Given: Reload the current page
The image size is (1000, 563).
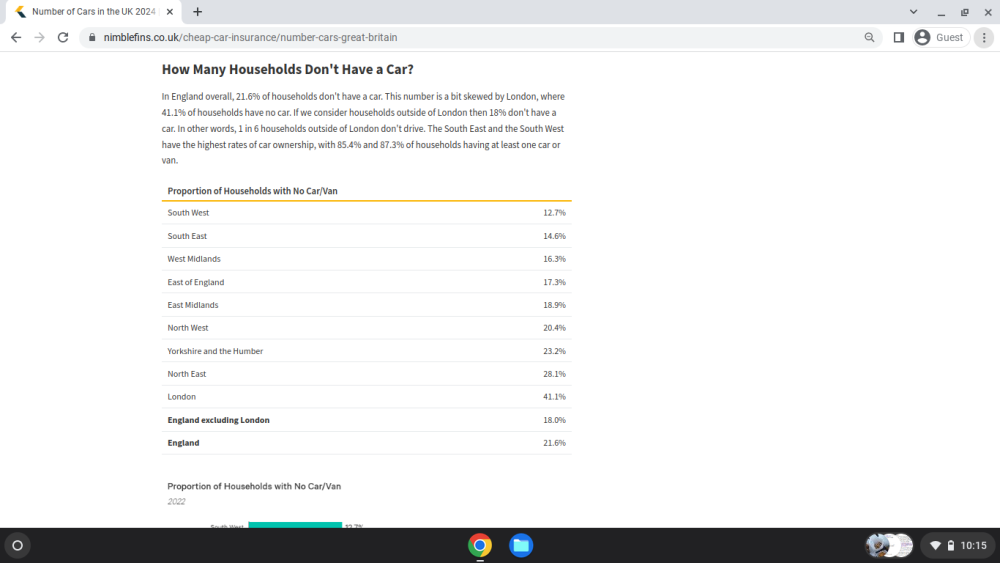Looking at the screenshot, I should point(62,38).
